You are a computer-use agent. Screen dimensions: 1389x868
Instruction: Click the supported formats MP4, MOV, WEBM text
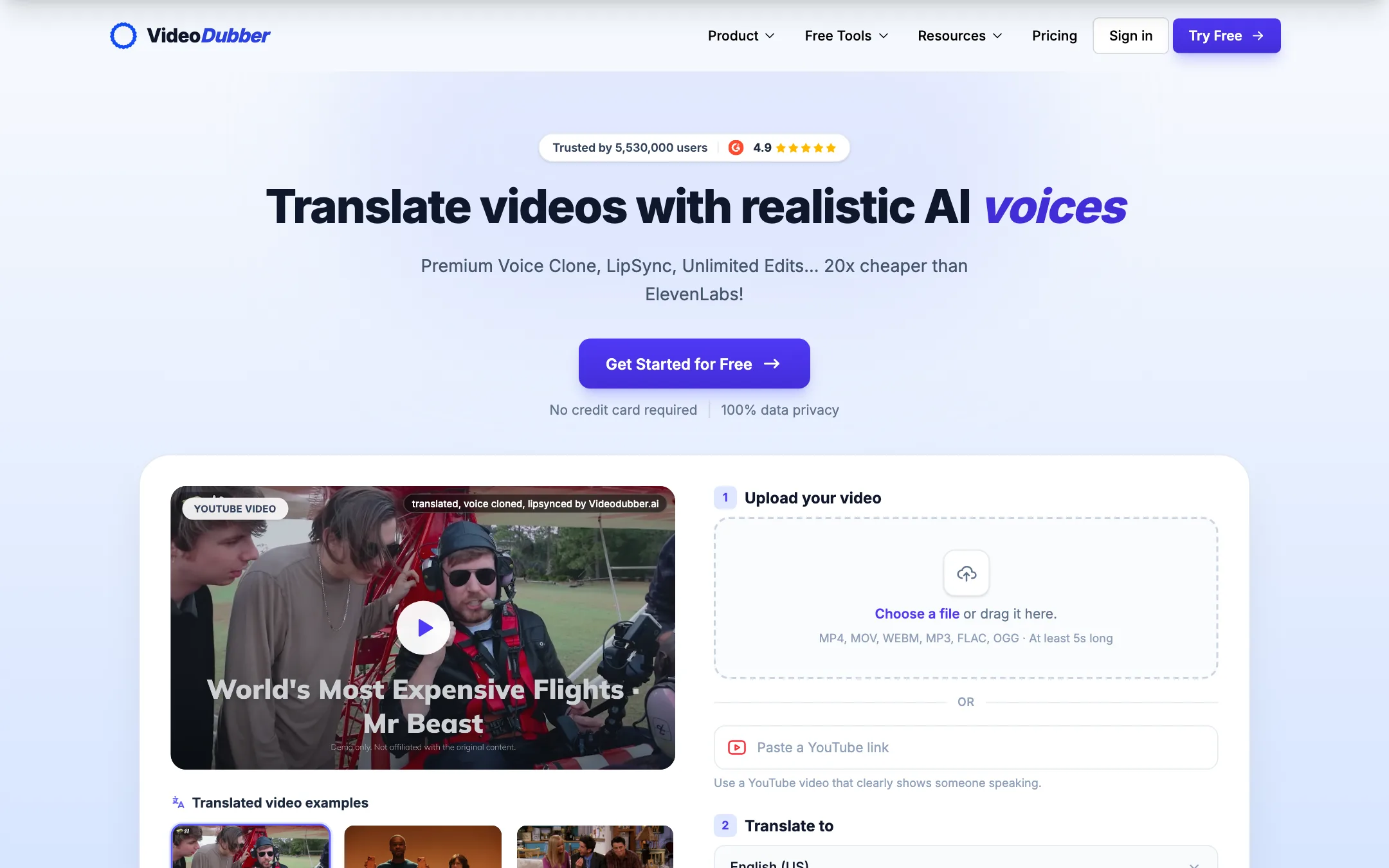tap(965, 638)
